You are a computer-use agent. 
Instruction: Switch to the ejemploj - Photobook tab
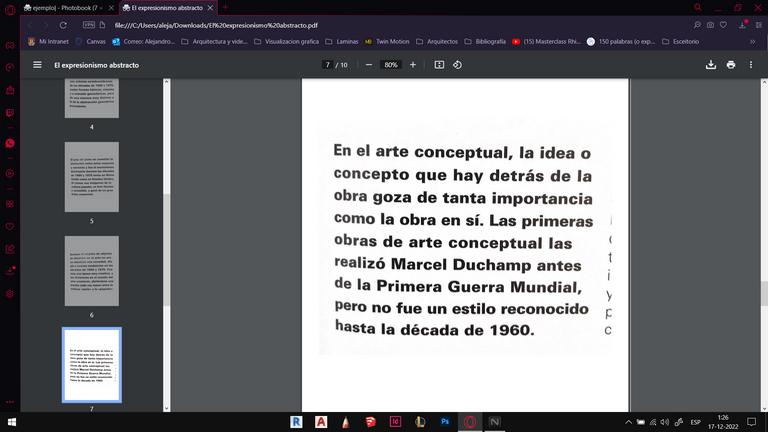tap(64, 8)
